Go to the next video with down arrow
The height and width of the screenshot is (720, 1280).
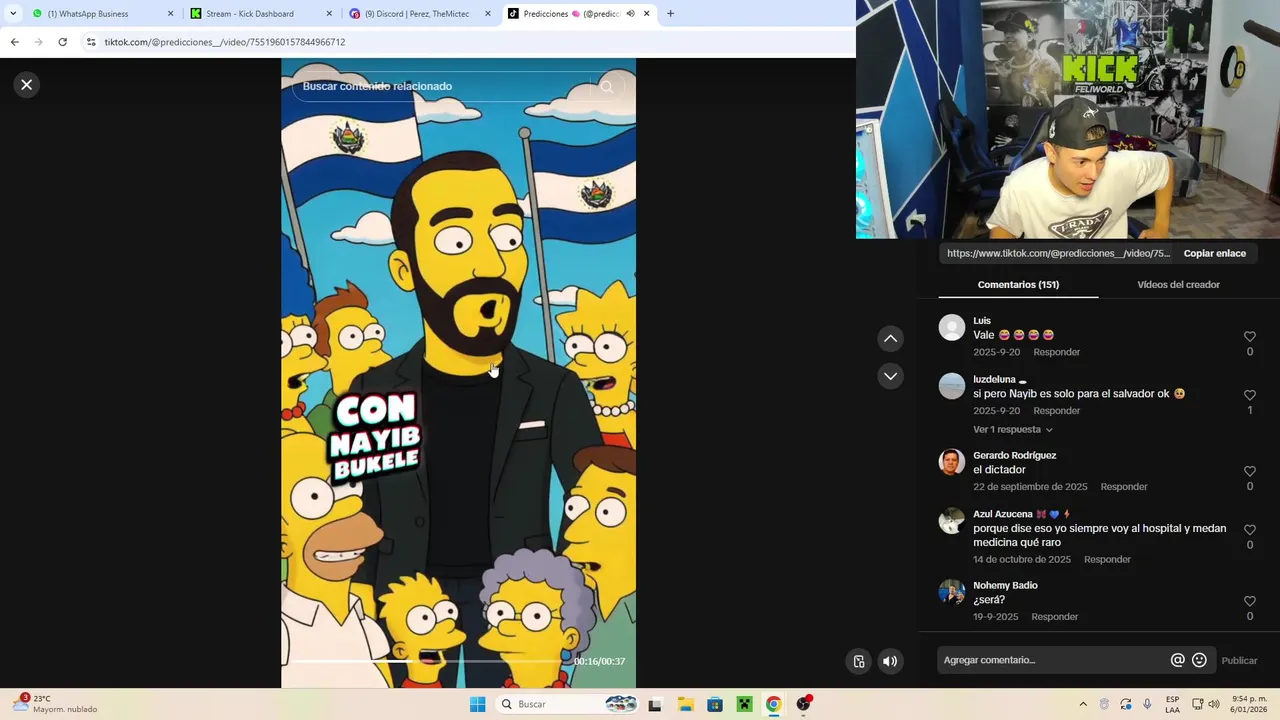point(890,376)
